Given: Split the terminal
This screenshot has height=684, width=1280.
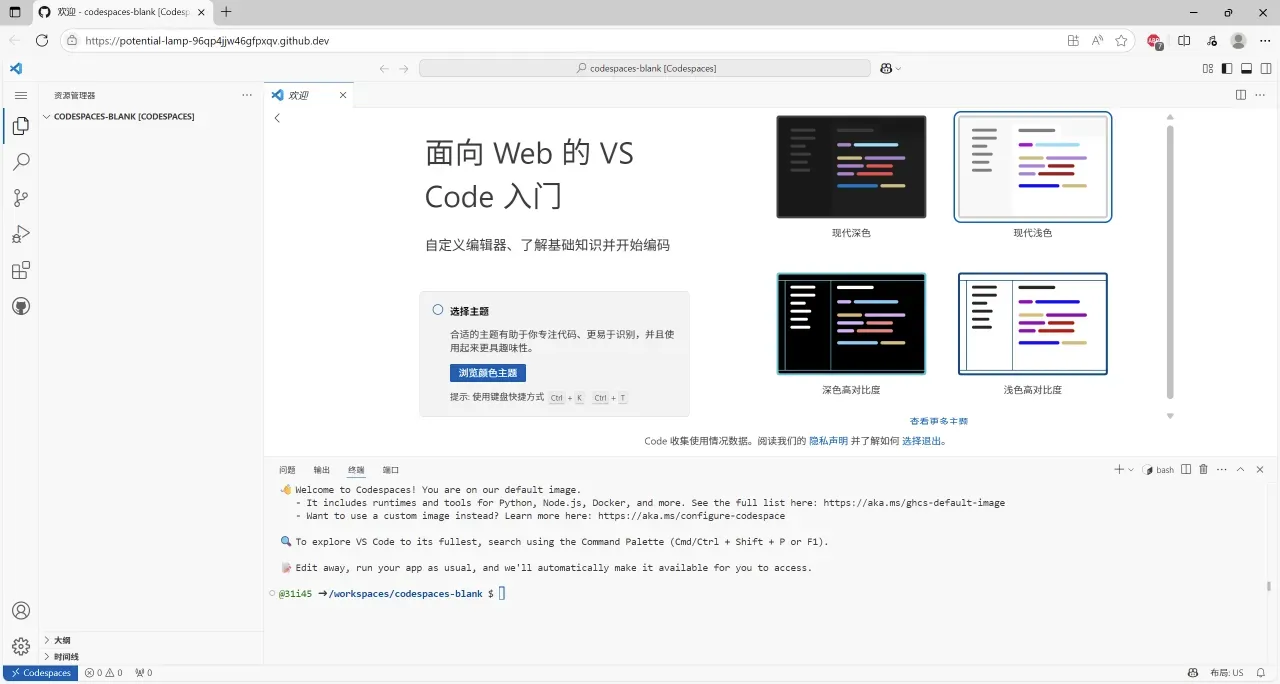Looking at the screenshot, I should point(1186,469).
